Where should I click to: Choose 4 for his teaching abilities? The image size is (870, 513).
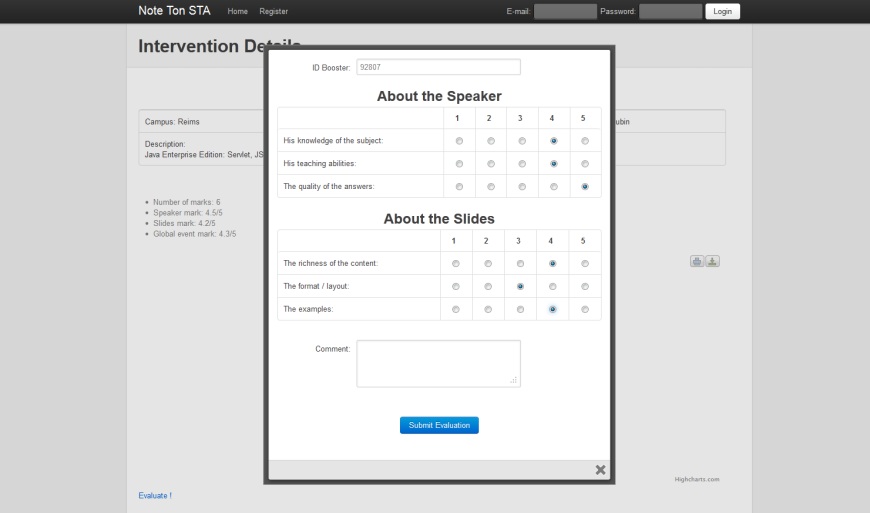pyautogui.click(x=554, y=164)
